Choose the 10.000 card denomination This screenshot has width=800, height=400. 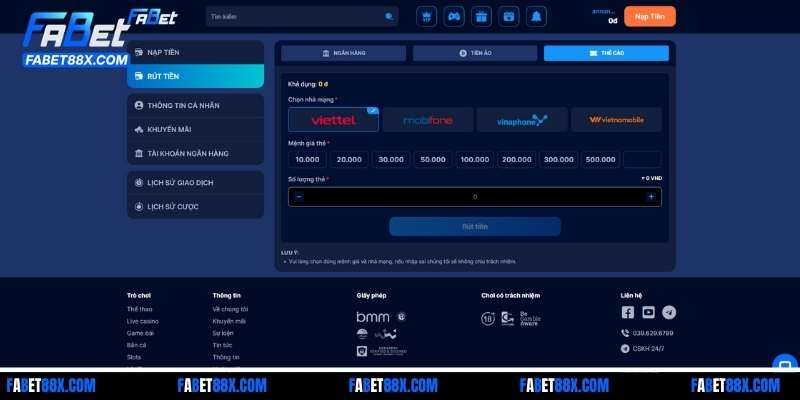[307, 160]
